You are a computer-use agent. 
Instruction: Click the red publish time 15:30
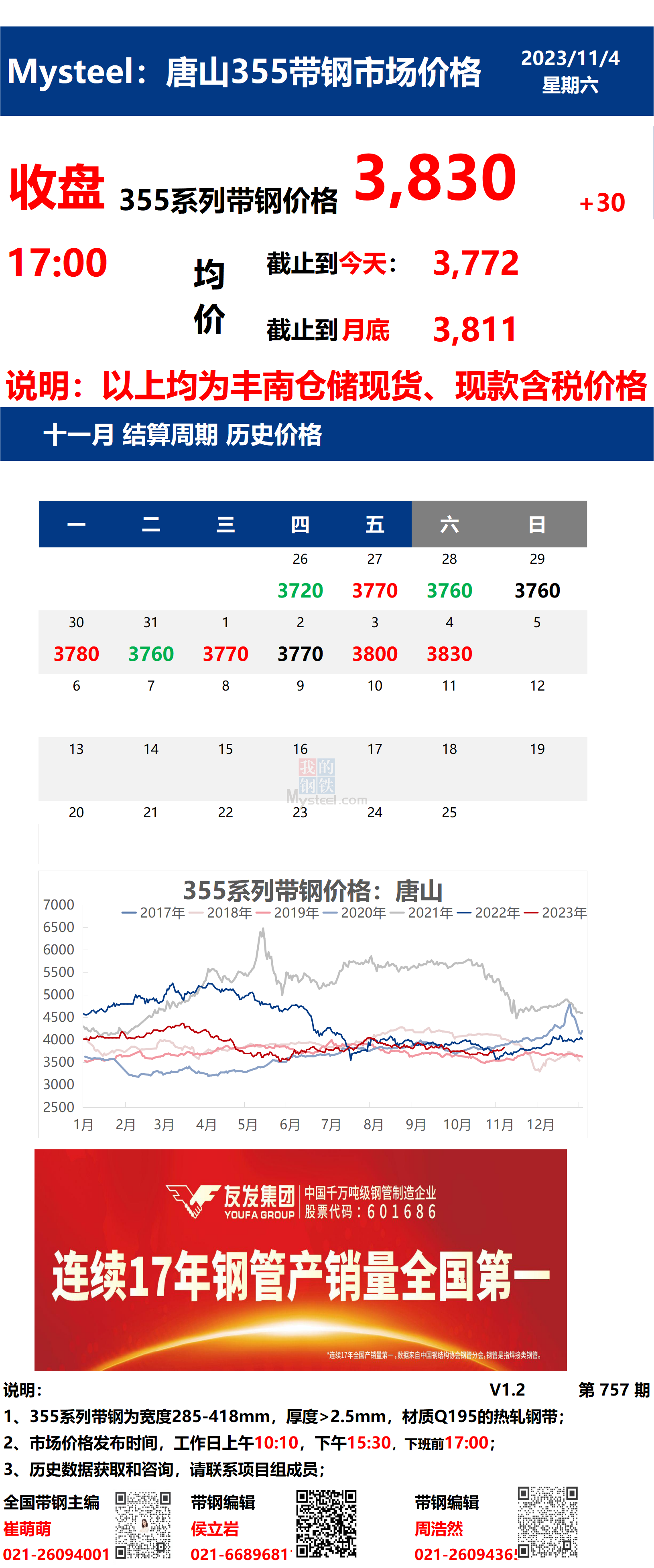click(x=368, y=1442)
